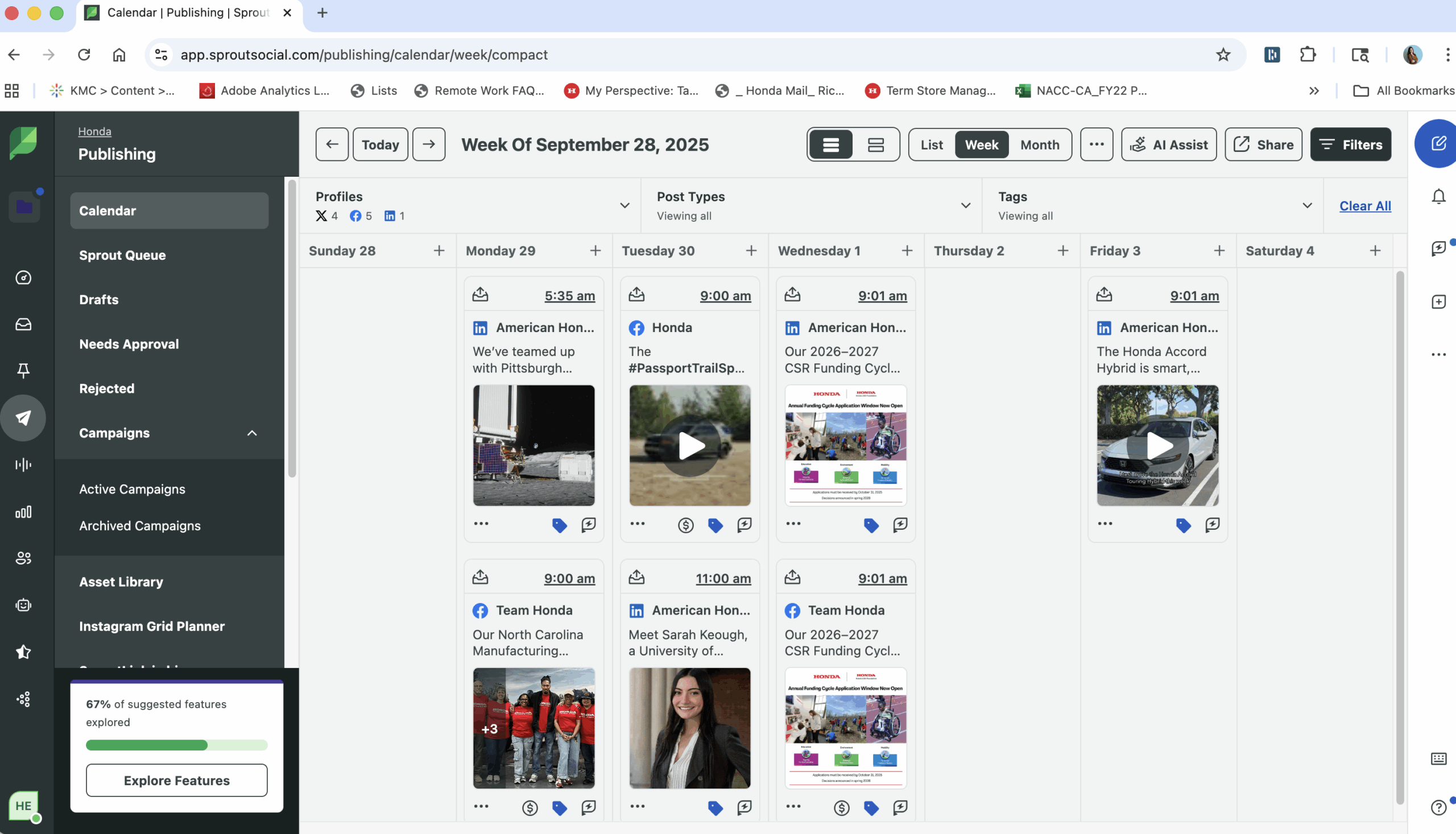The width and height of the screenshot is (1456, 834).
Task: Click the features explored progress bar
Action: point(176,745)
